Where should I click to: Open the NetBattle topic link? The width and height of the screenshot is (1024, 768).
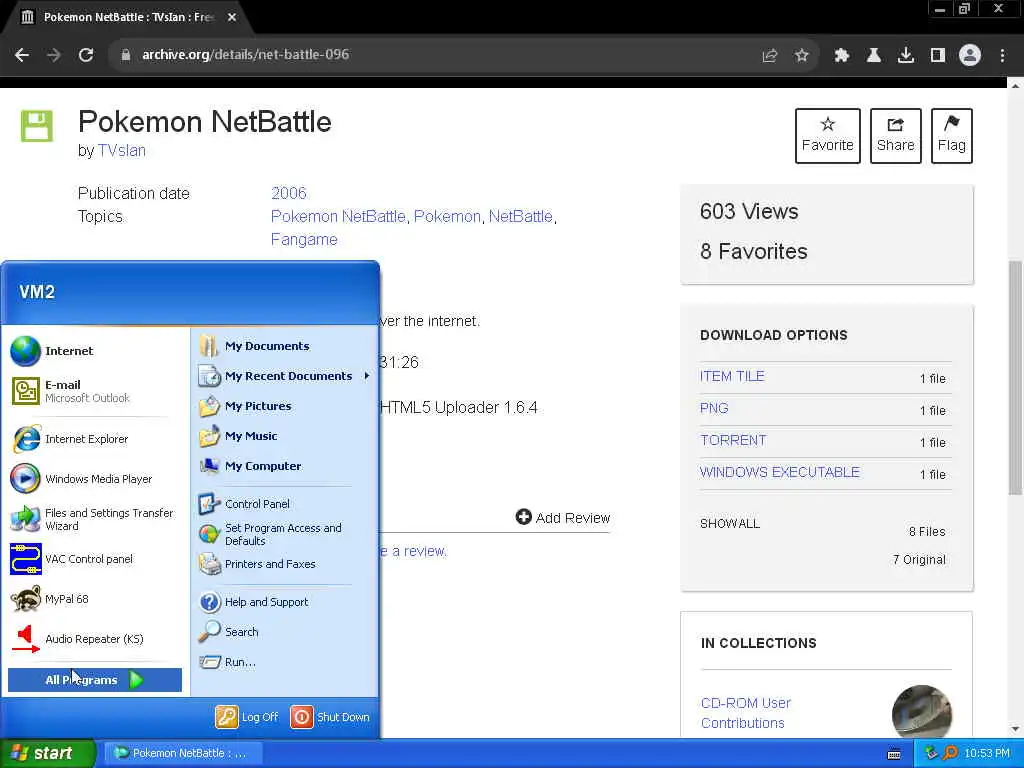tap(520, 216)
